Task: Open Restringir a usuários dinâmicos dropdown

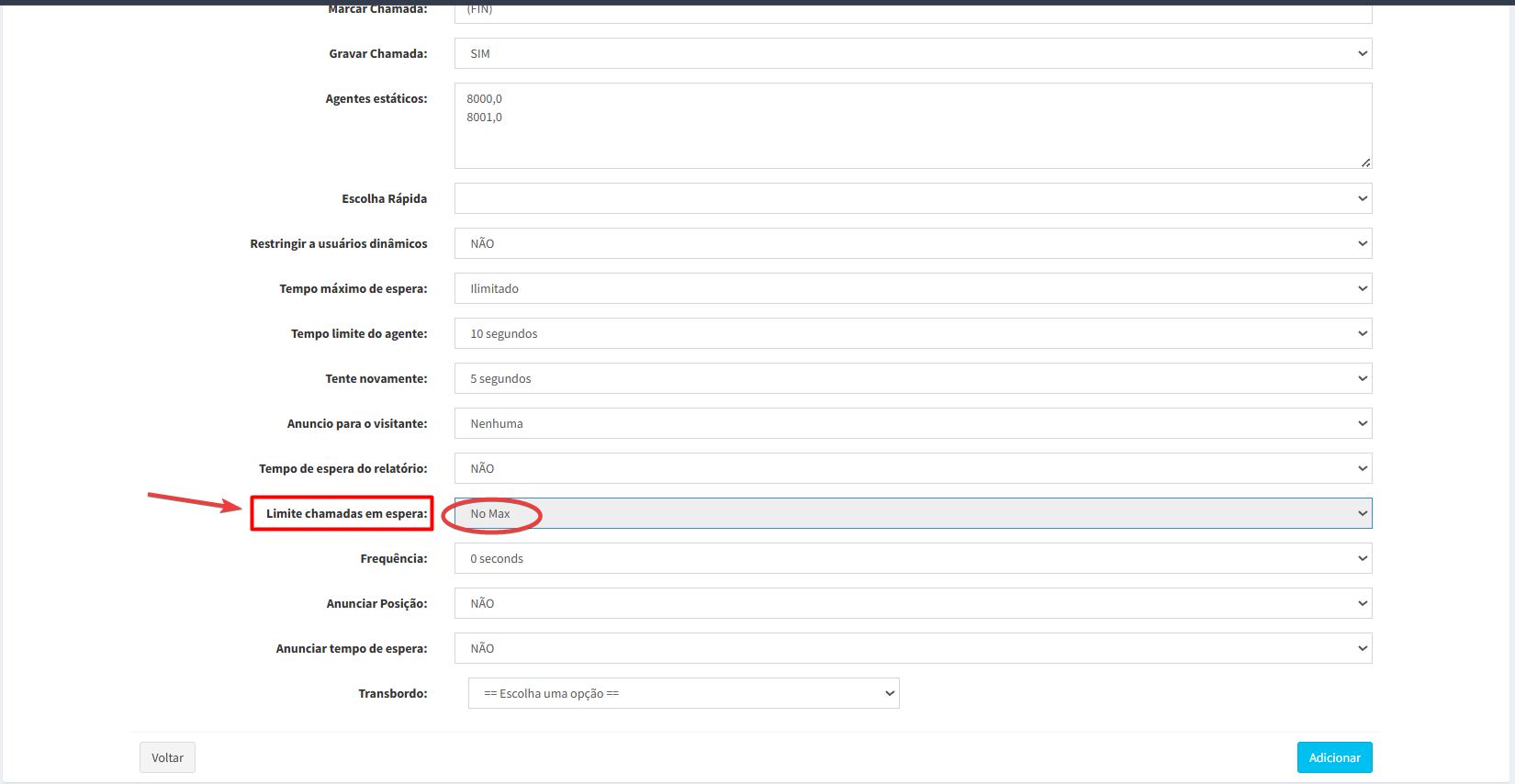Action: tap(913, 243)
